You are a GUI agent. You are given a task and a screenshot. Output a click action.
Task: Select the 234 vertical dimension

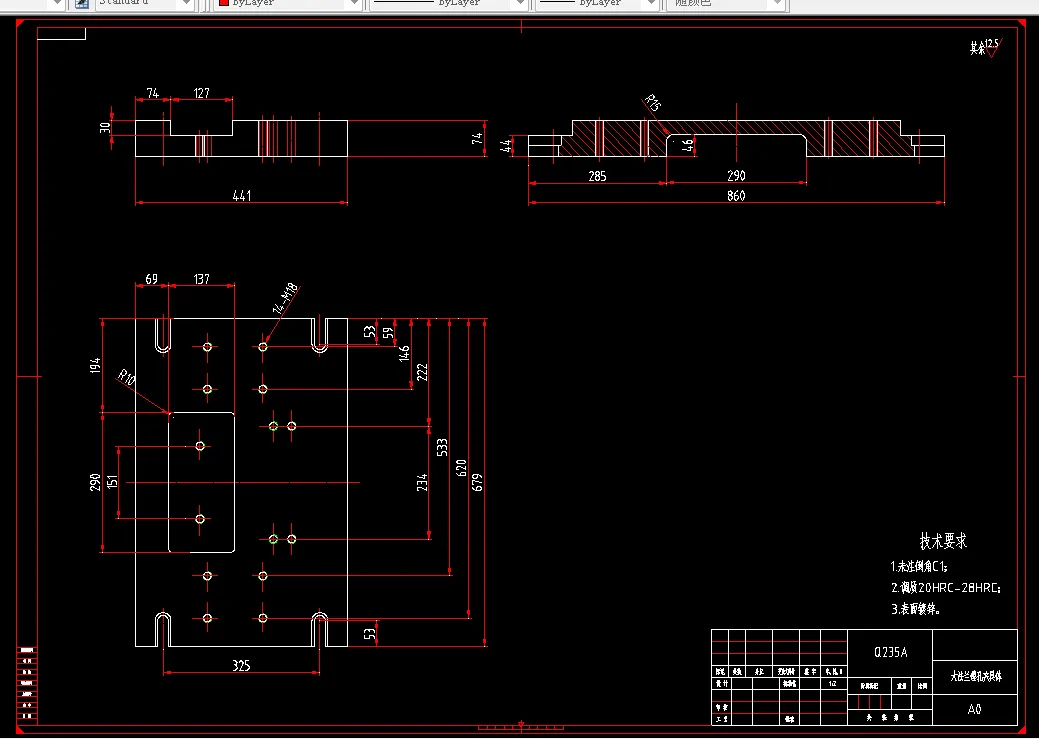pyautogui.click(x=422, y=482)
